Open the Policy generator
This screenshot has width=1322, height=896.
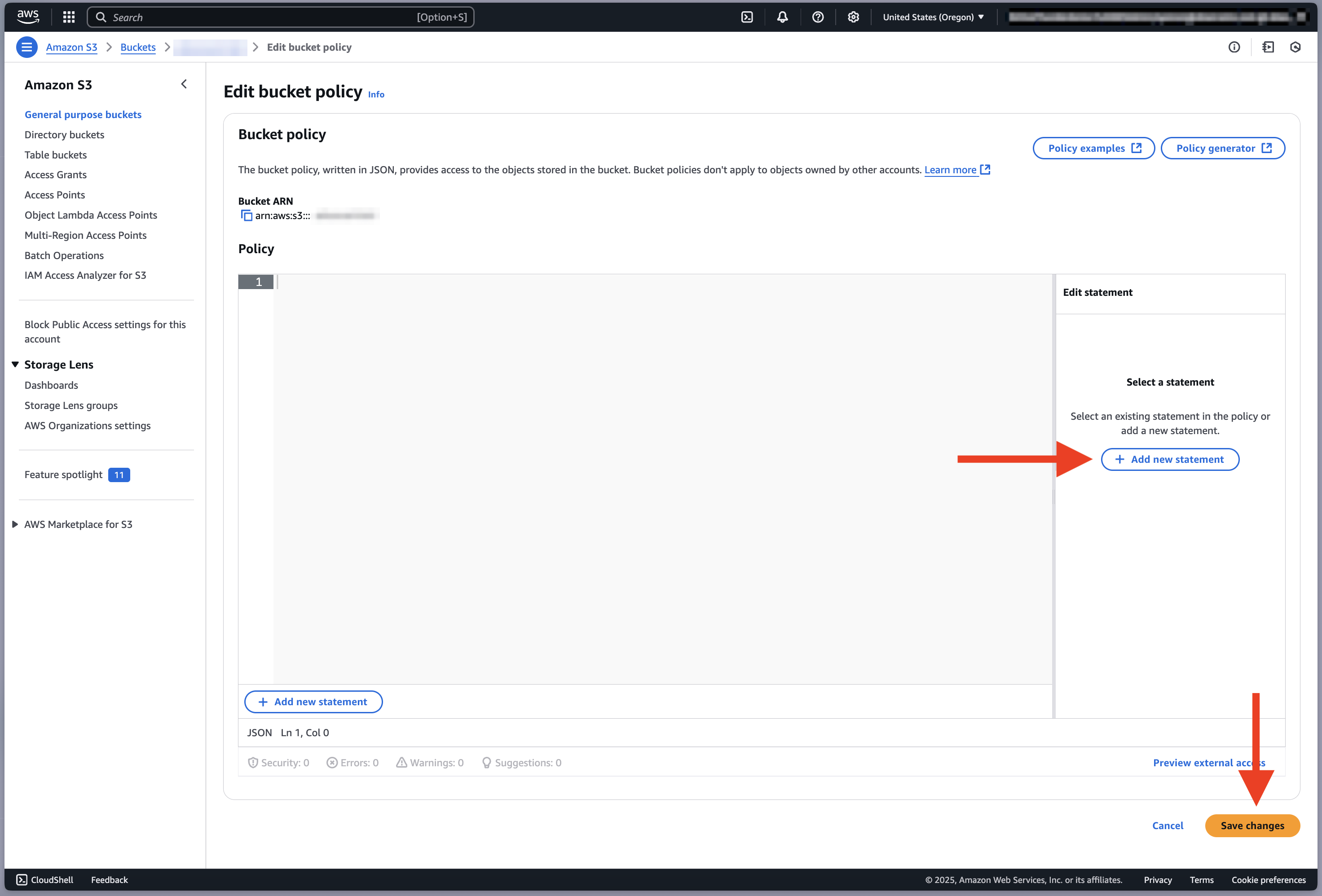1222,149
